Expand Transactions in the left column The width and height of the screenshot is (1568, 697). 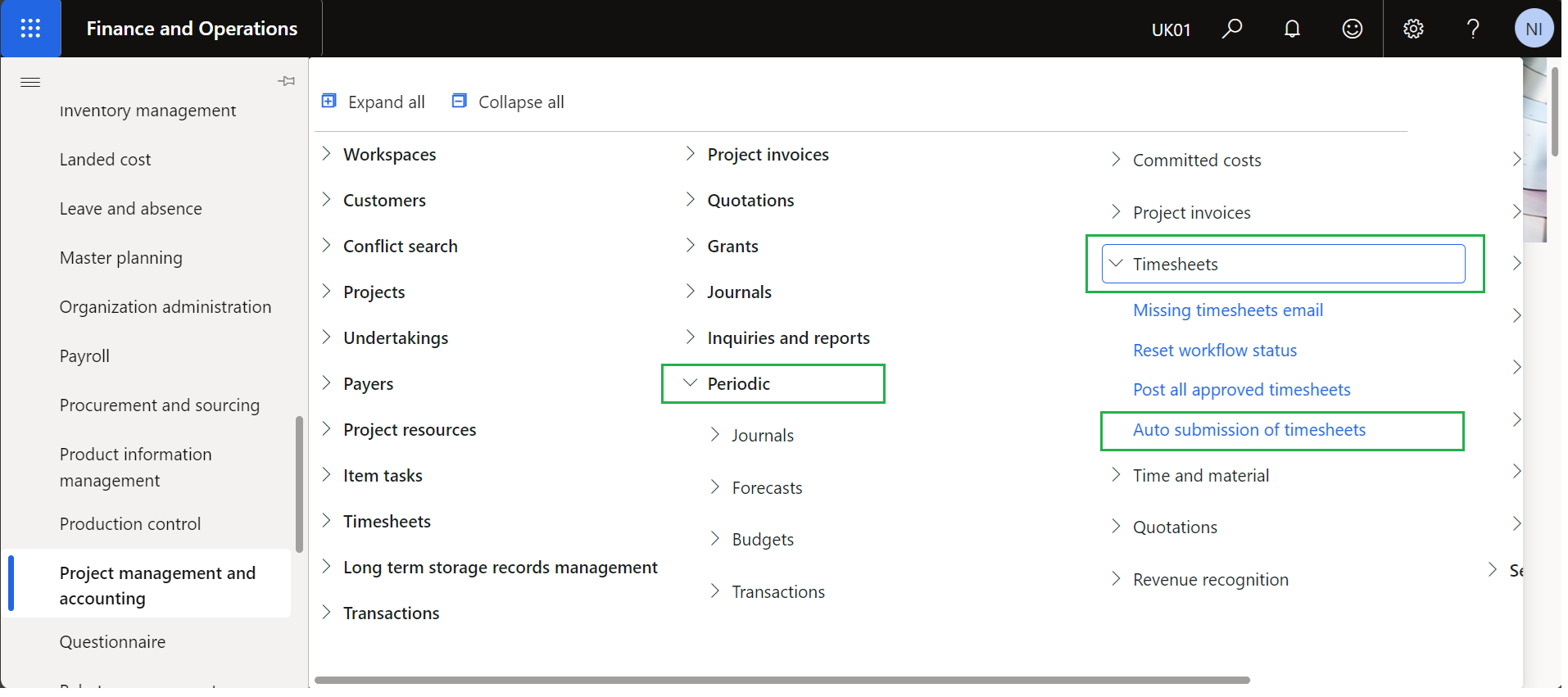[381, 613]
